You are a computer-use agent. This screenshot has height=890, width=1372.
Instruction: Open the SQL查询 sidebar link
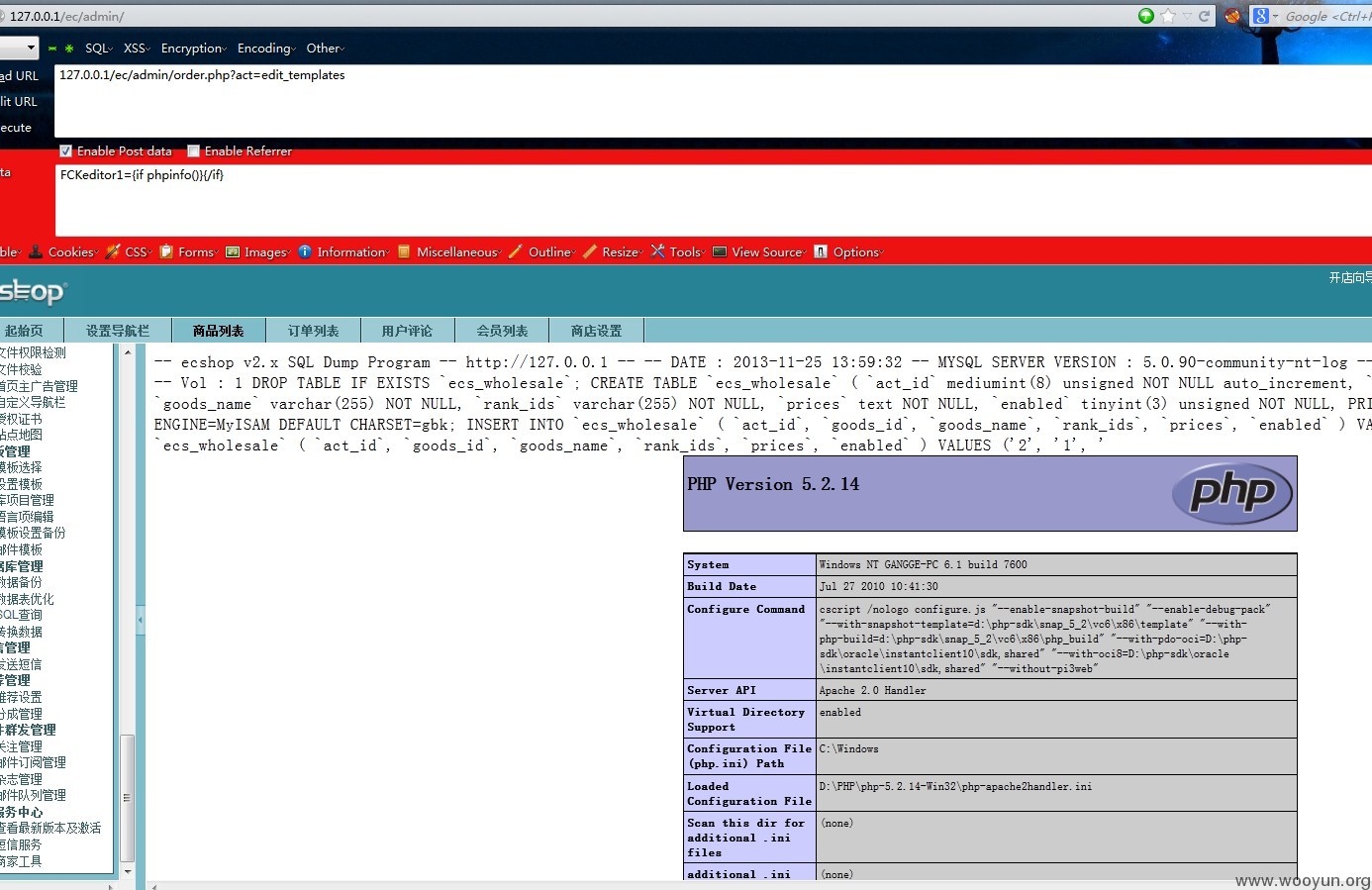[21, 615]
